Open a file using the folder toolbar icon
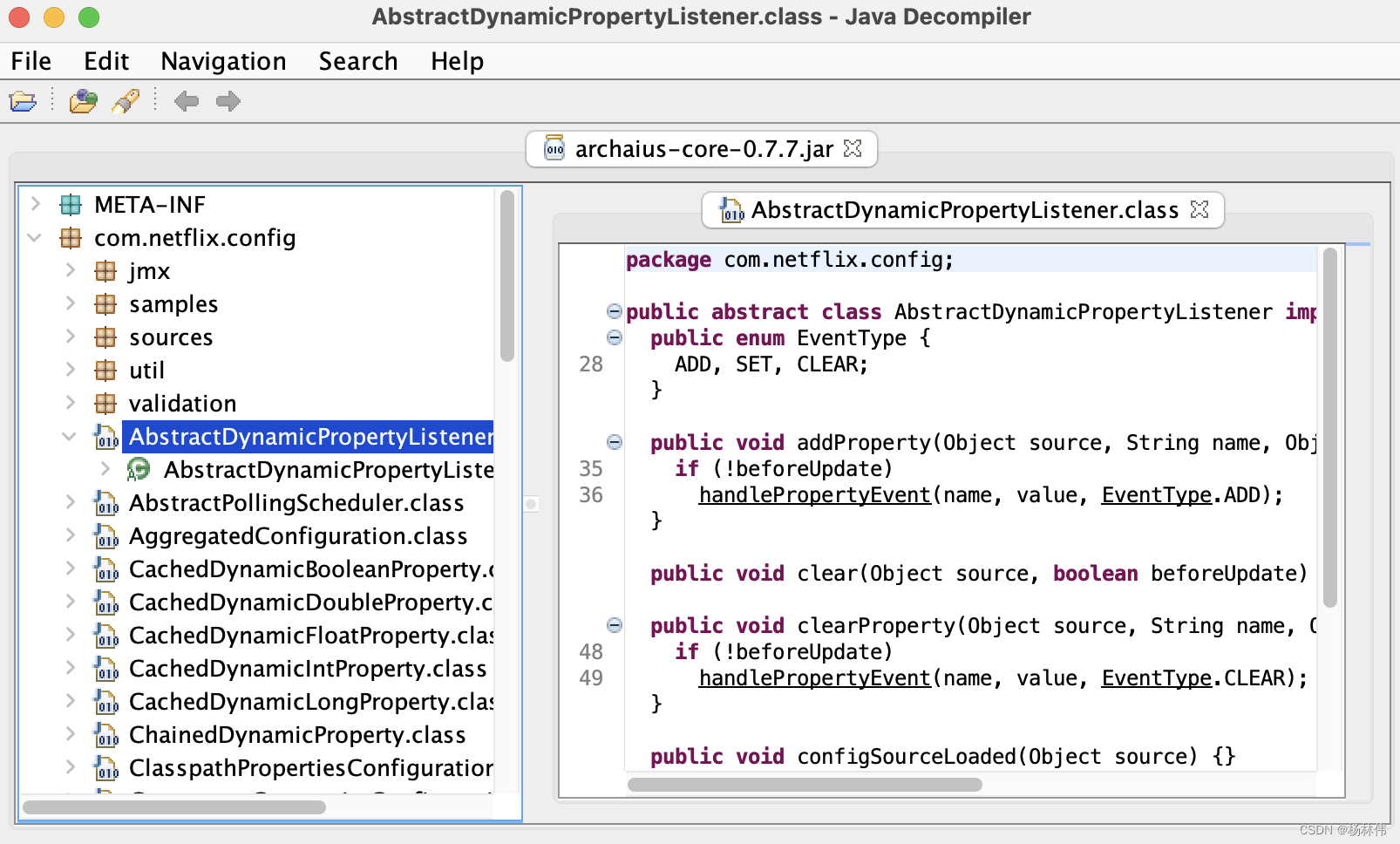This screenshot has width=1400, height=844. (x=23, y=101)
